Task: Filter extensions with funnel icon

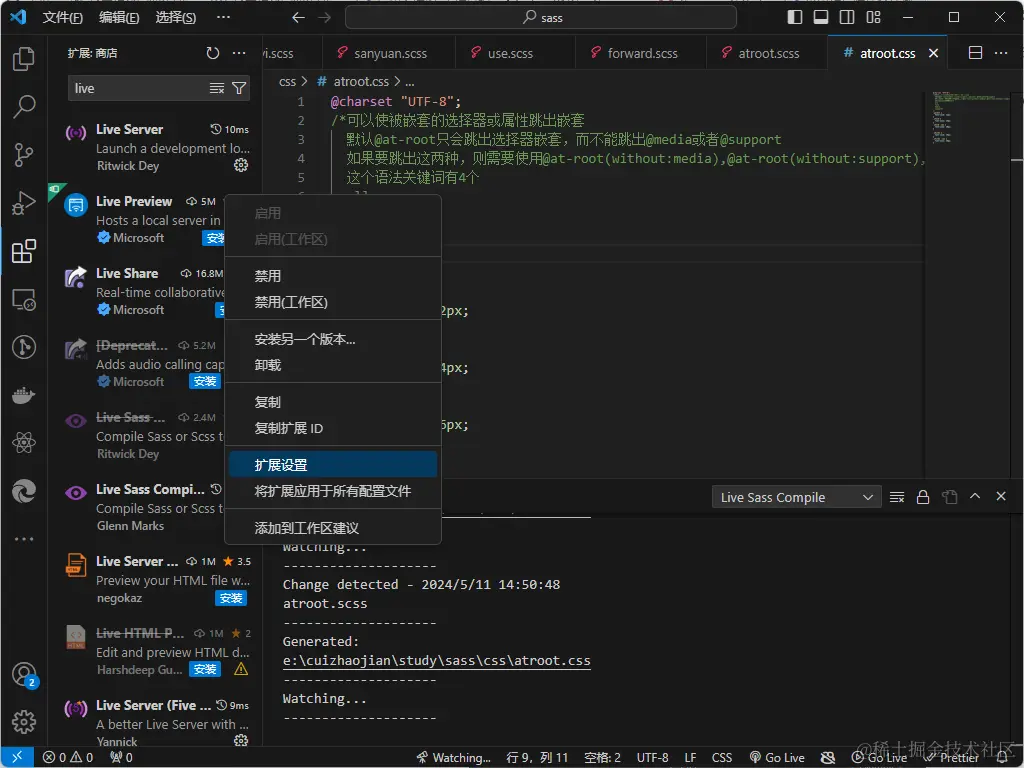Action: (x=239, y=88)
